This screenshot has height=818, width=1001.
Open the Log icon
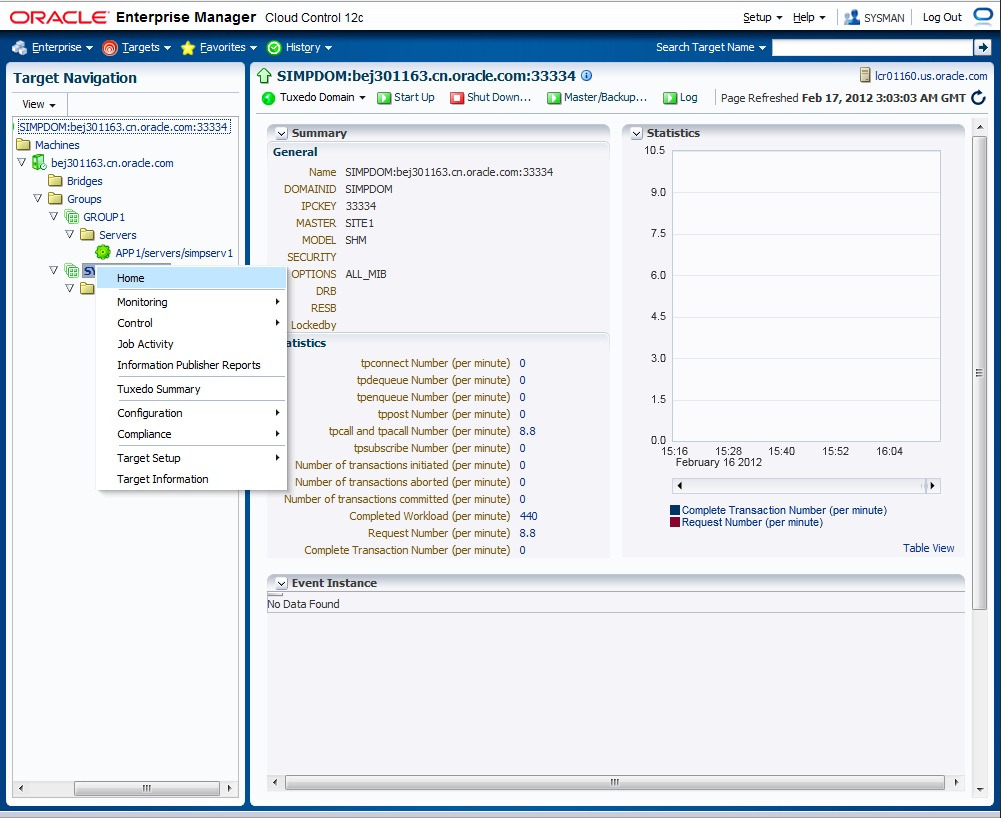[670, 98]
